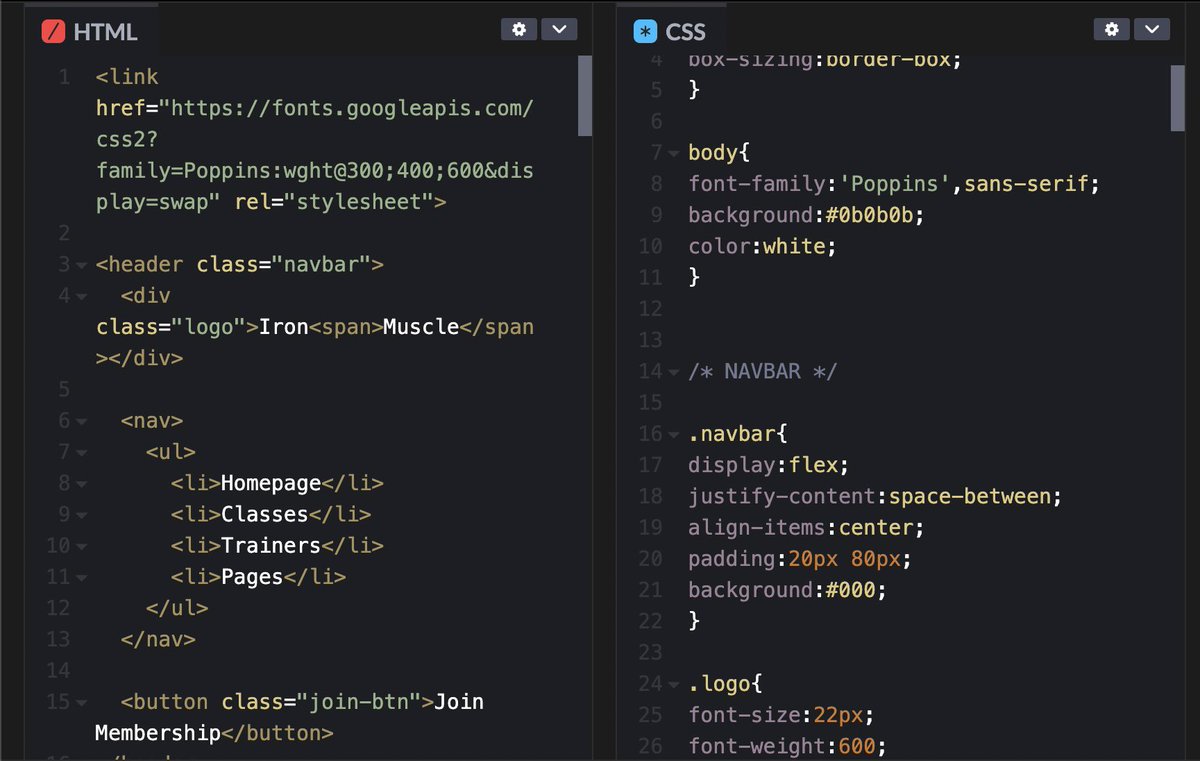Click the font-weight:600 declaration
The height and width of the screenshot is (761, 1200).
click(x=787, y=746)
